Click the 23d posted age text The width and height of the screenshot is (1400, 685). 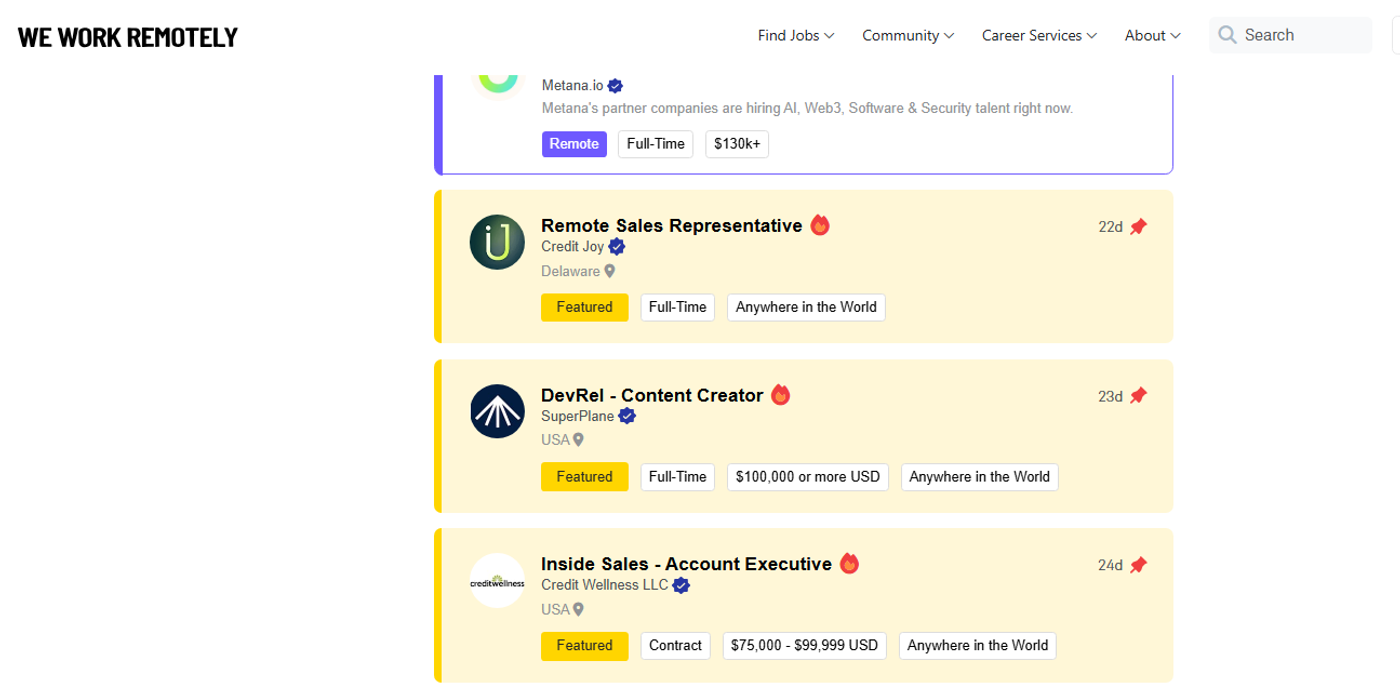(1110, 396)
